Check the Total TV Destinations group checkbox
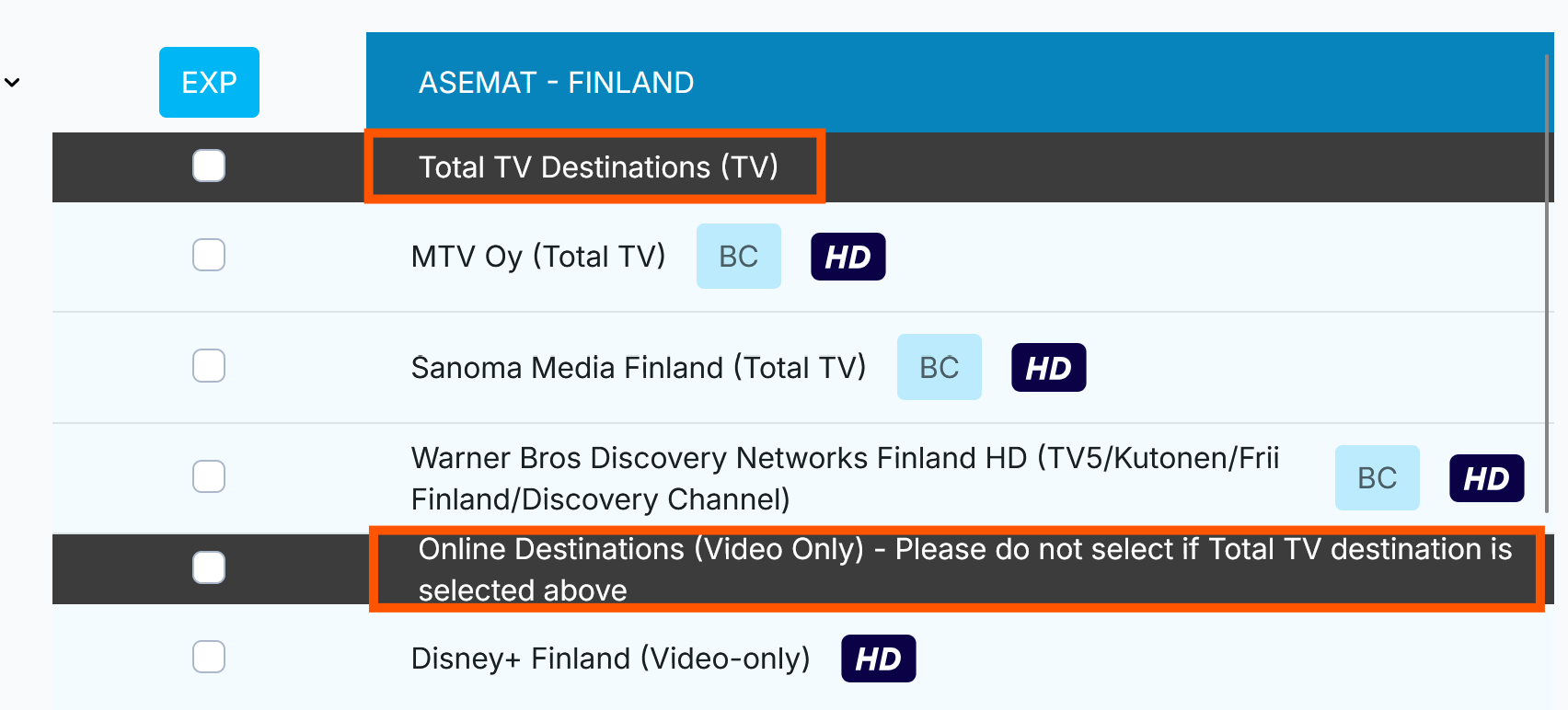This screenshot has height=710, width=1568. pyautogui.click(x=209, y=166)
